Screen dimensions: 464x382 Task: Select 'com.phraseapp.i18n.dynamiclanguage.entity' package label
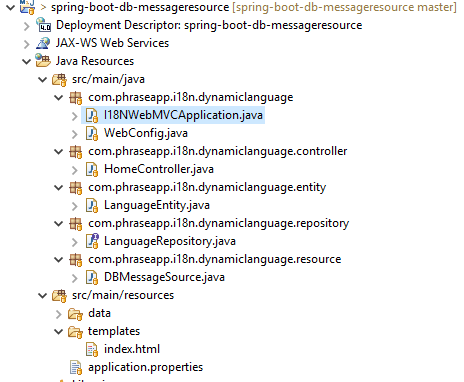click(x=207, y=187)
